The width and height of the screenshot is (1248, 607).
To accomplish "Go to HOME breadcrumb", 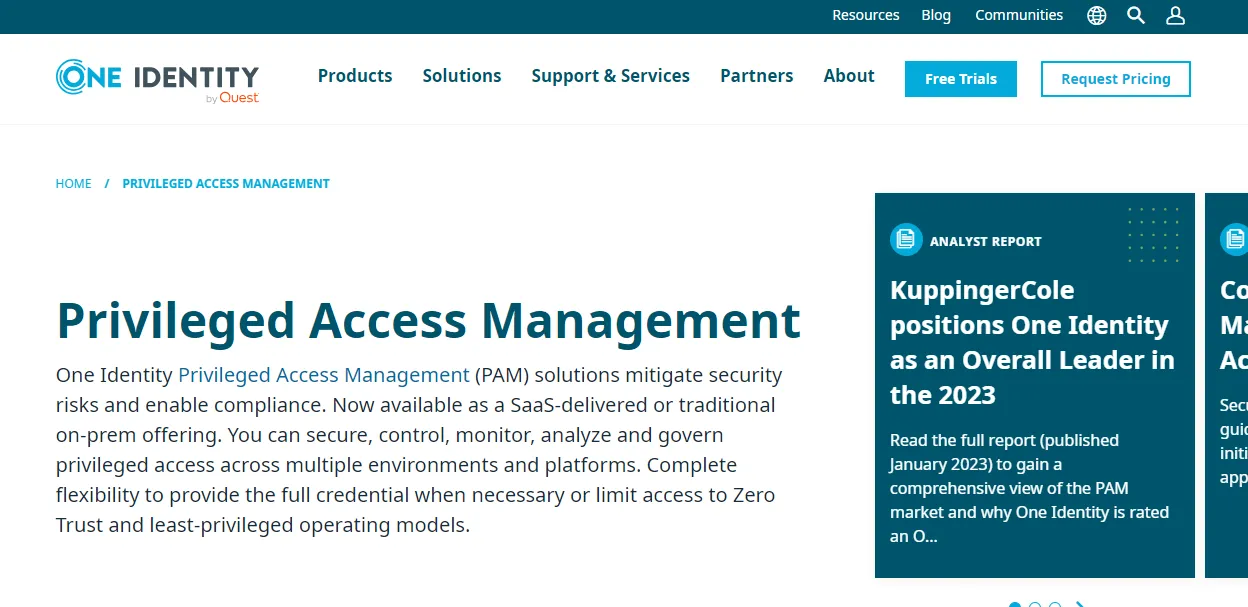I will coord(73,184).
